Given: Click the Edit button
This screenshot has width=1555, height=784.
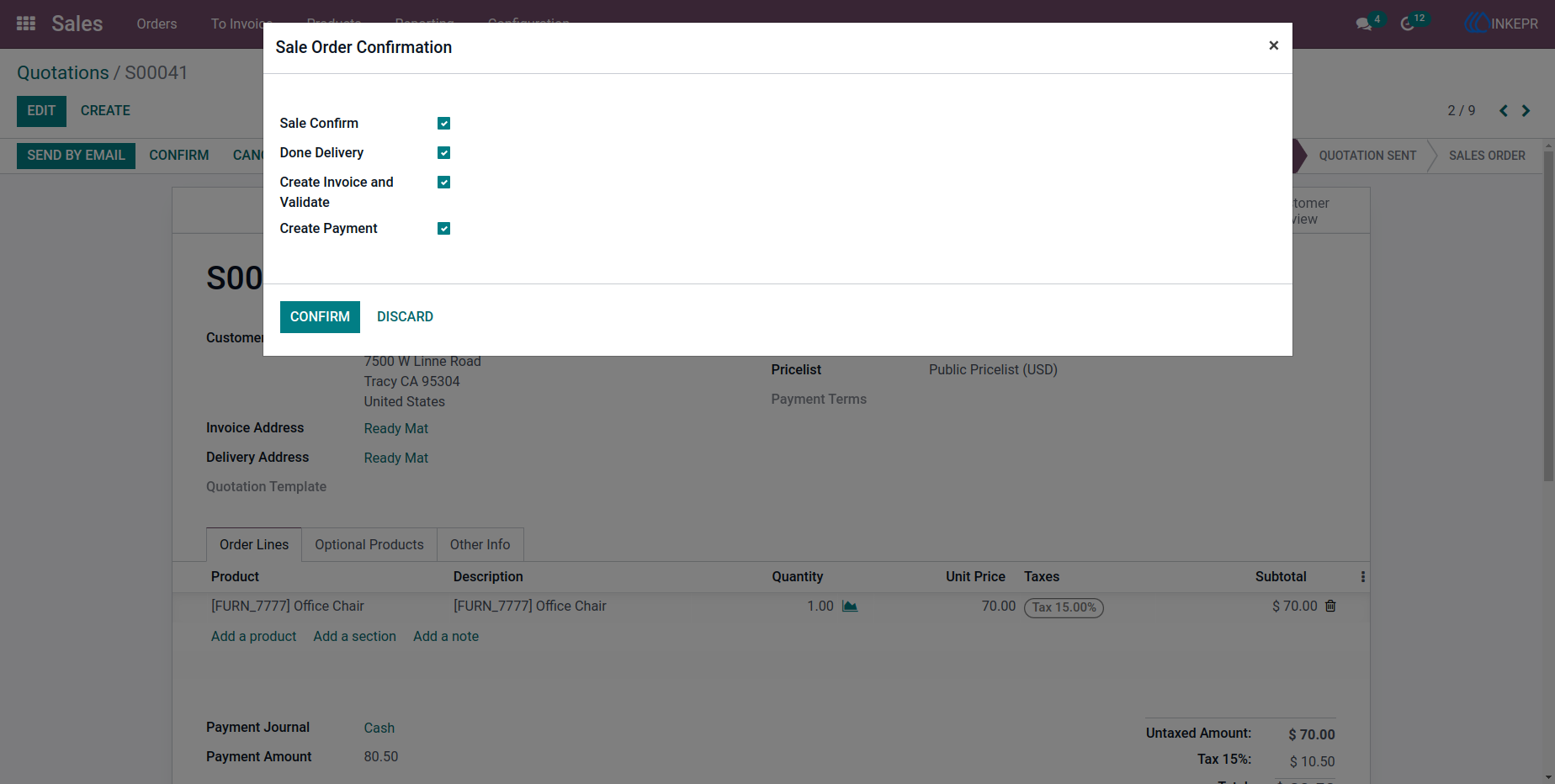Looking at the screenshot, I should 41,111.
